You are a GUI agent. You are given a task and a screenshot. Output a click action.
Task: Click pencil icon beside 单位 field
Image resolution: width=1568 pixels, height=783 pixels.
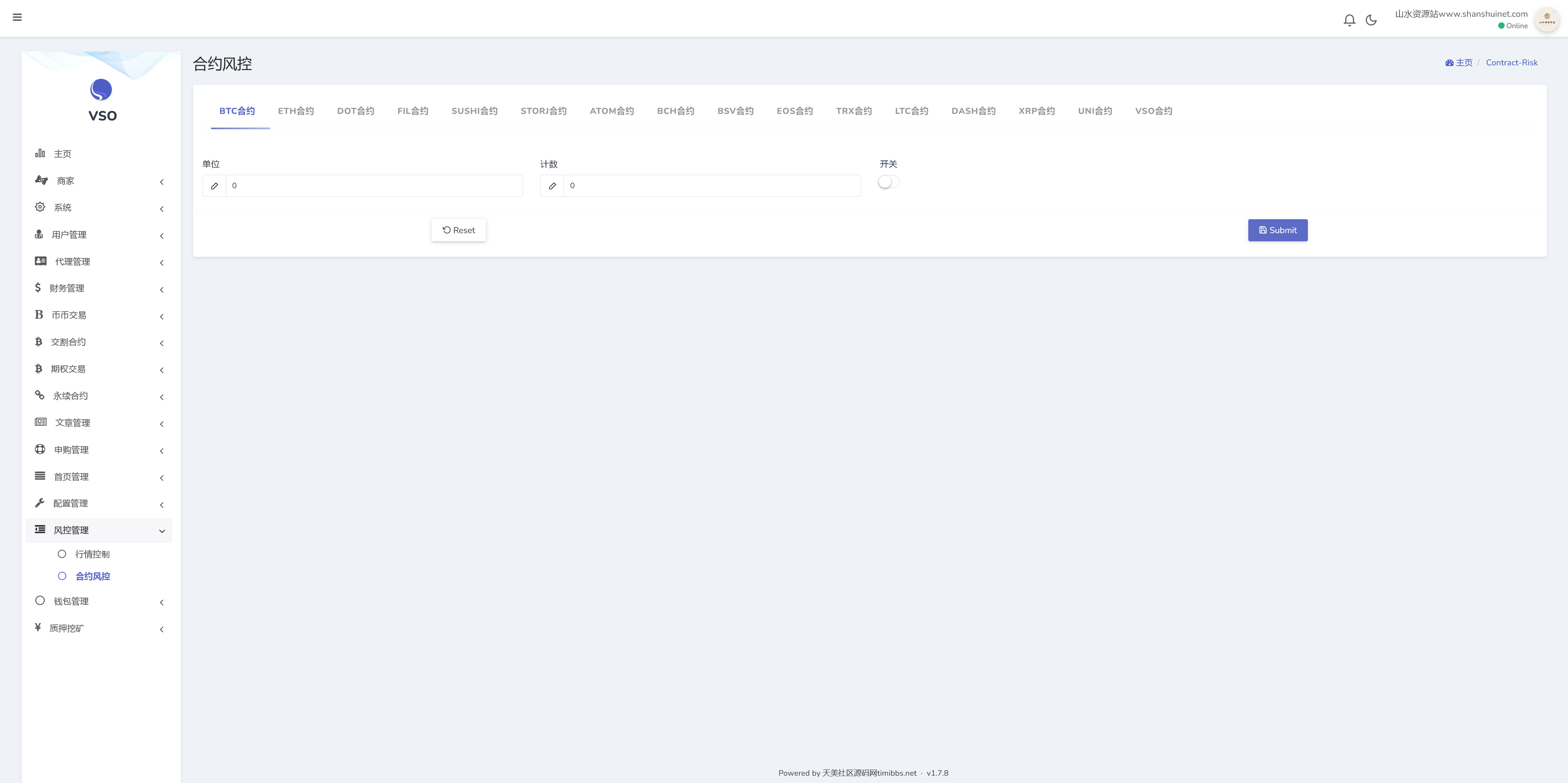(214, 186)
